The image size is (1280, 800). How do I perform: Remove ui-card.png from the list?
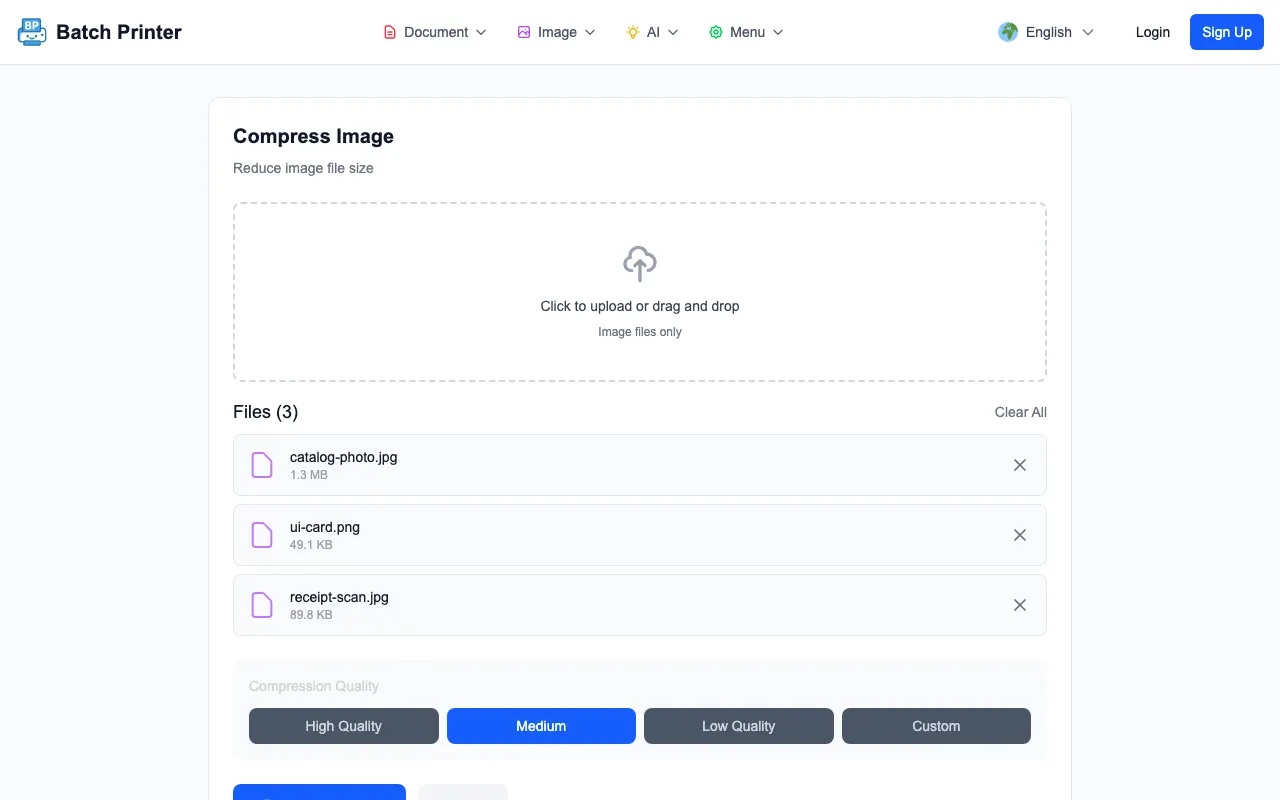point(1020,535)
